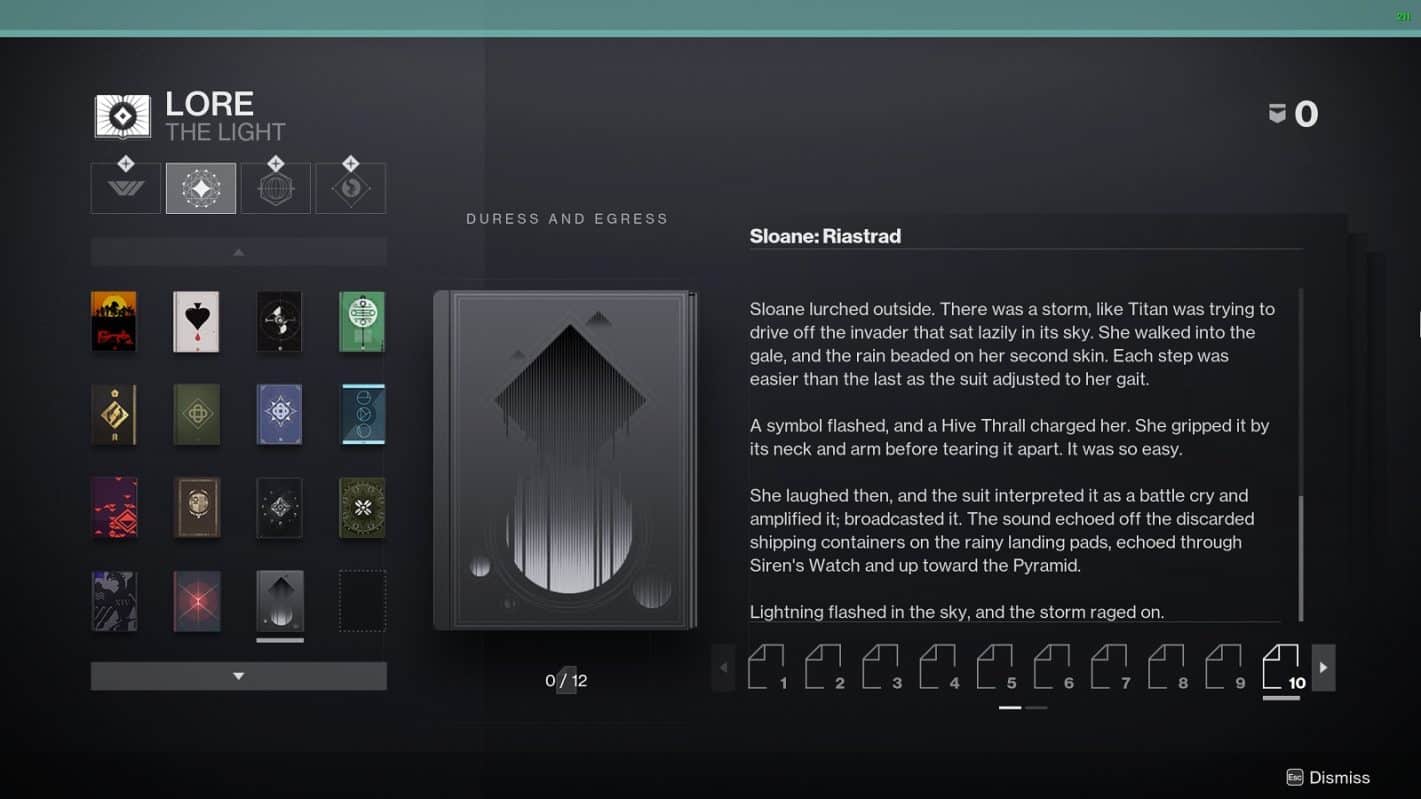
Task: Open lore page 7
Action: click(1110, 668)
